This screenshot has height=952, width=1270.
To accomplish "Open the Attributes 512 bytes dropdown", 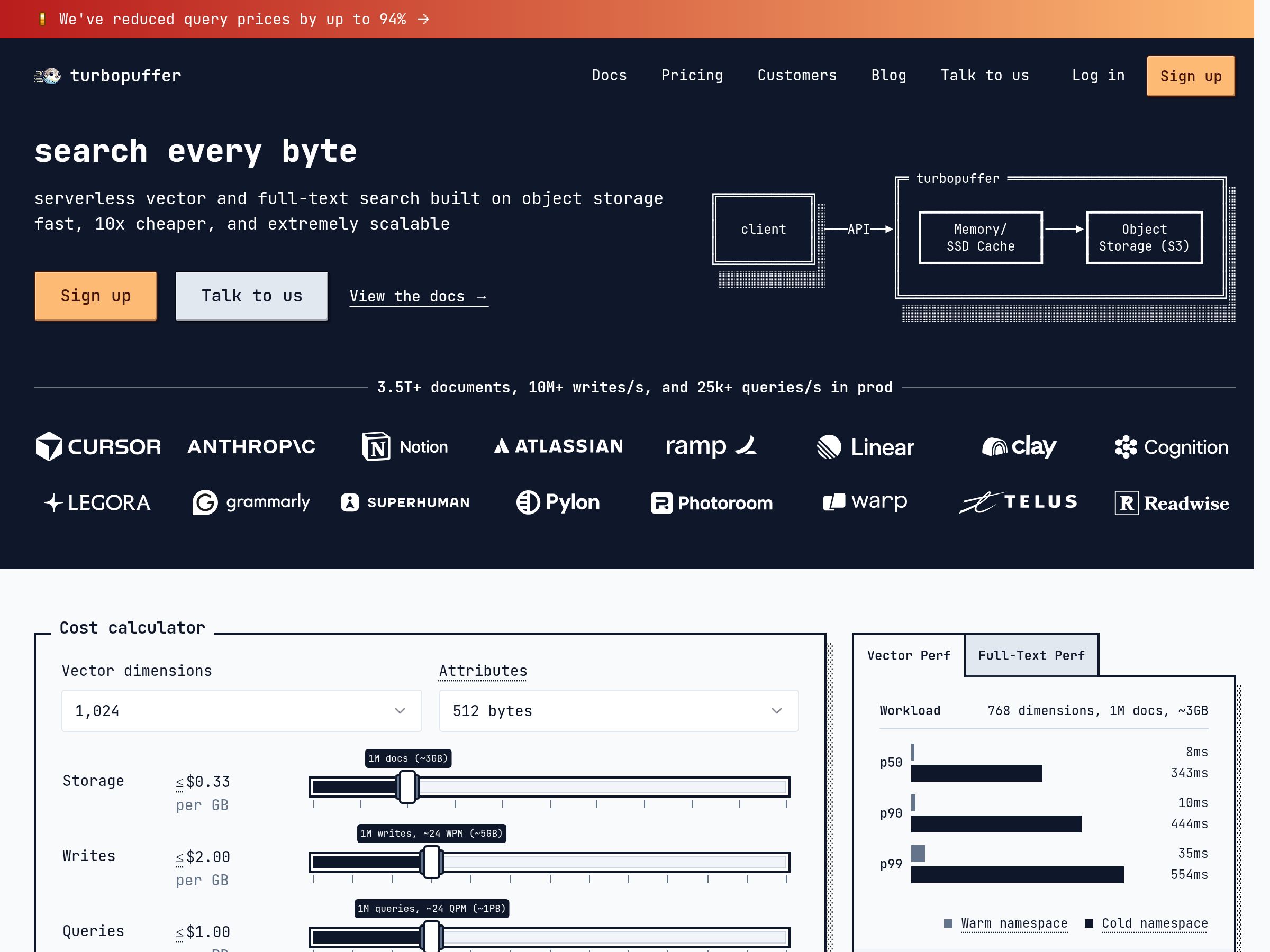I will 619,711.
